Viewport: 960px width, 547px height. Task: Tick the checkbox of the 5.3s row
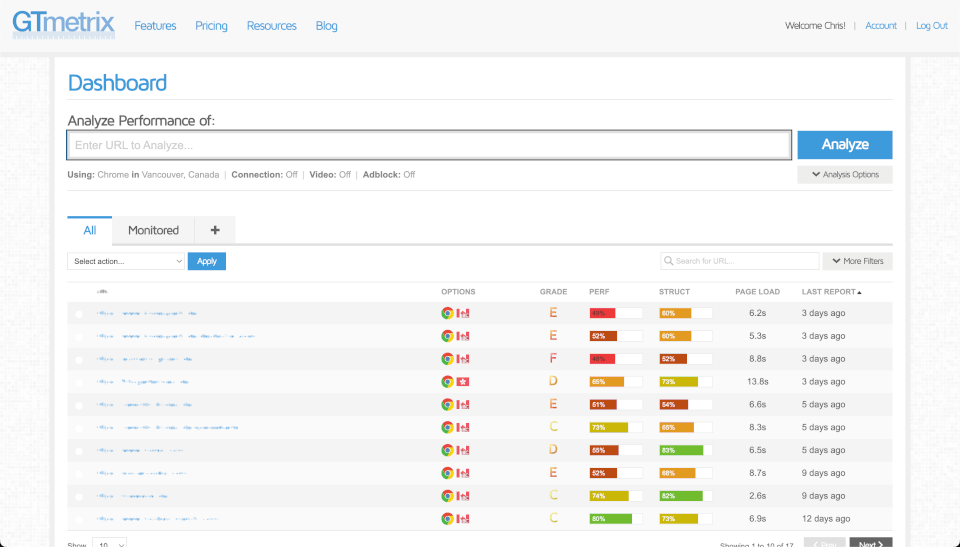click(78, 337)
